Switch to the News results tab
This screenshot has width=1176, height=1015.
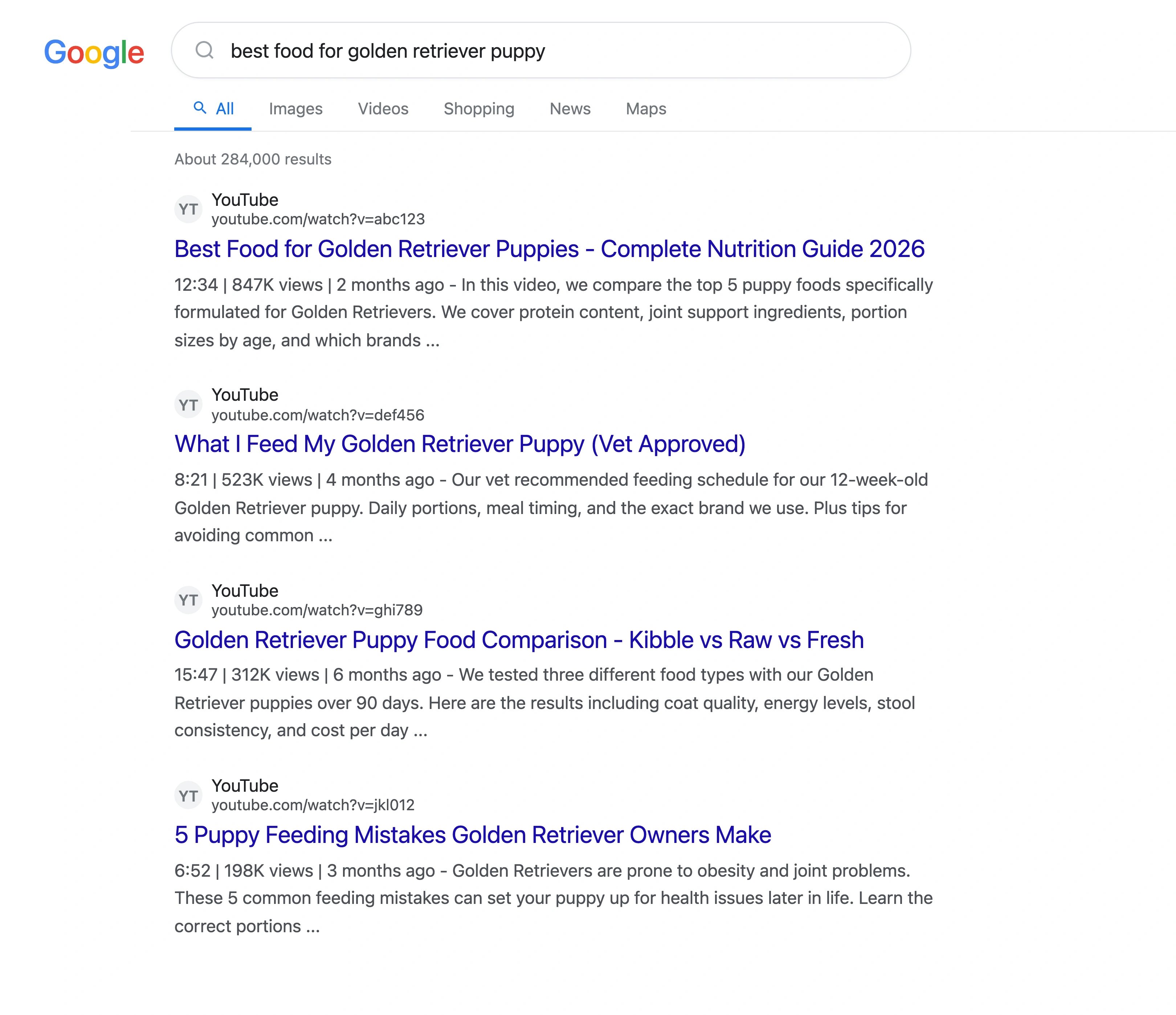570,109
